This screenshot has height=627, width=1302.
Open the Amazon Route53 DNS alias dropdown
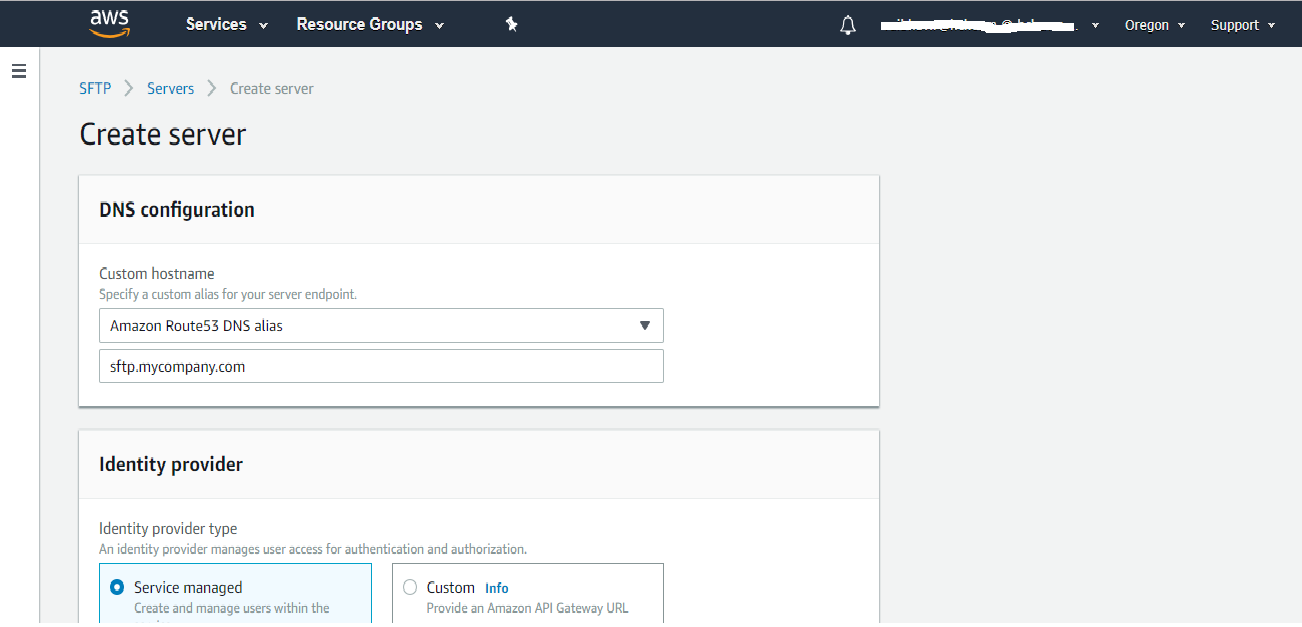click(380, 326)
